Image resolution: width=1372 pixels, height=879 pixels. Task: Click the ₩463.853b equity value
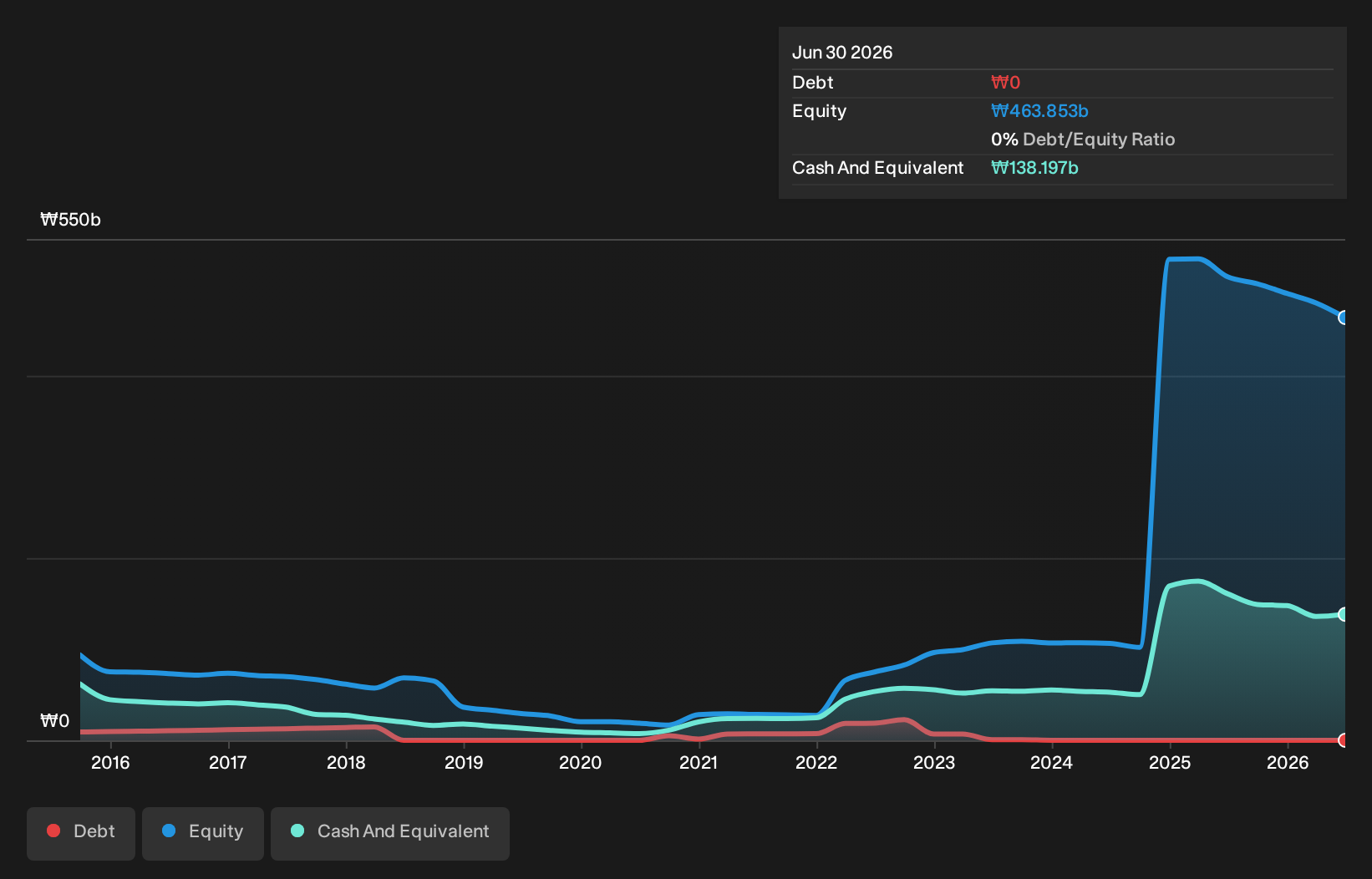1039,111
